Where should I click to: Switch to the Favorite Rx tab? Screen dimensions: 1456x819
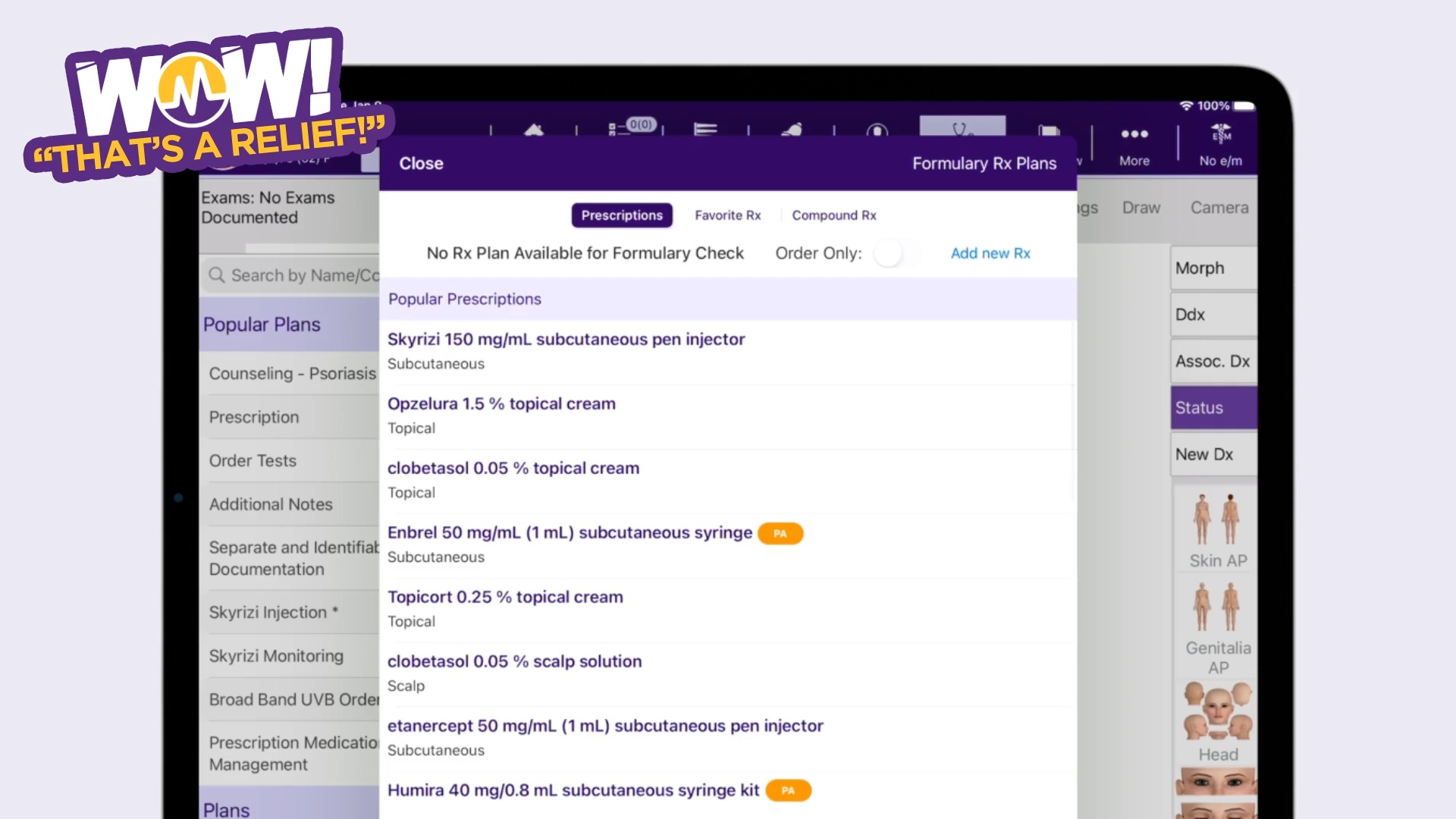point(726,215)
